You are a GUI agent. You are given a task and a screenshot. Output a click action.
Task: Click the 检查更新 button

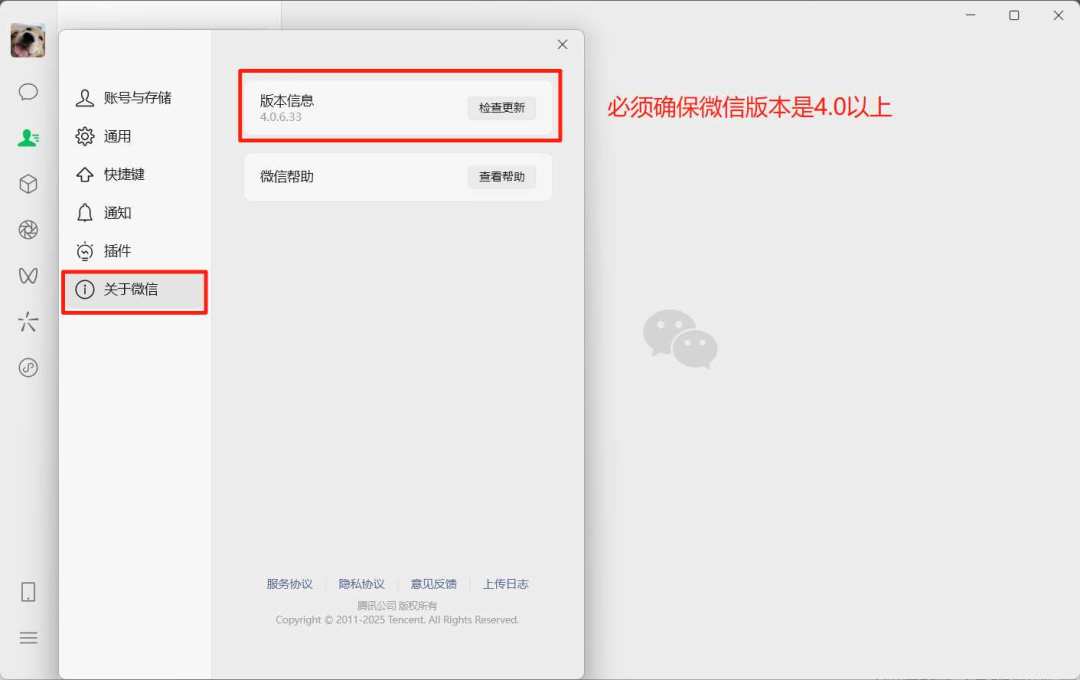[x=501, y=107]
